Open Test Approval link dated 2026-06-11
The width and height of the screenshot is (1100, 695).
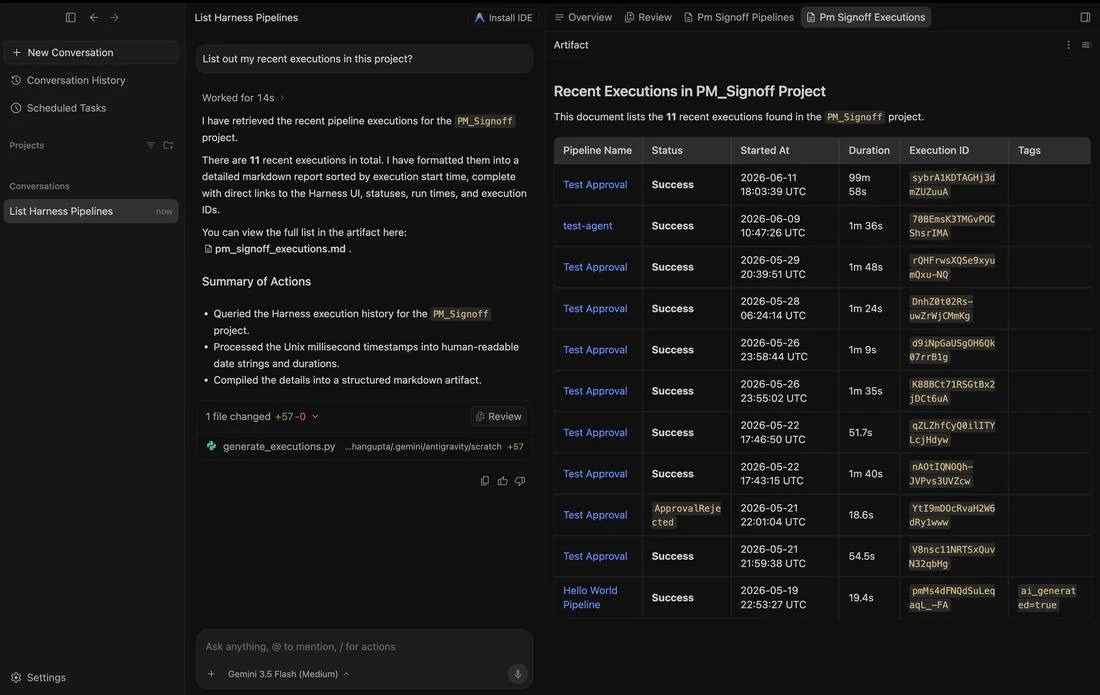click(x=595, y=184)
